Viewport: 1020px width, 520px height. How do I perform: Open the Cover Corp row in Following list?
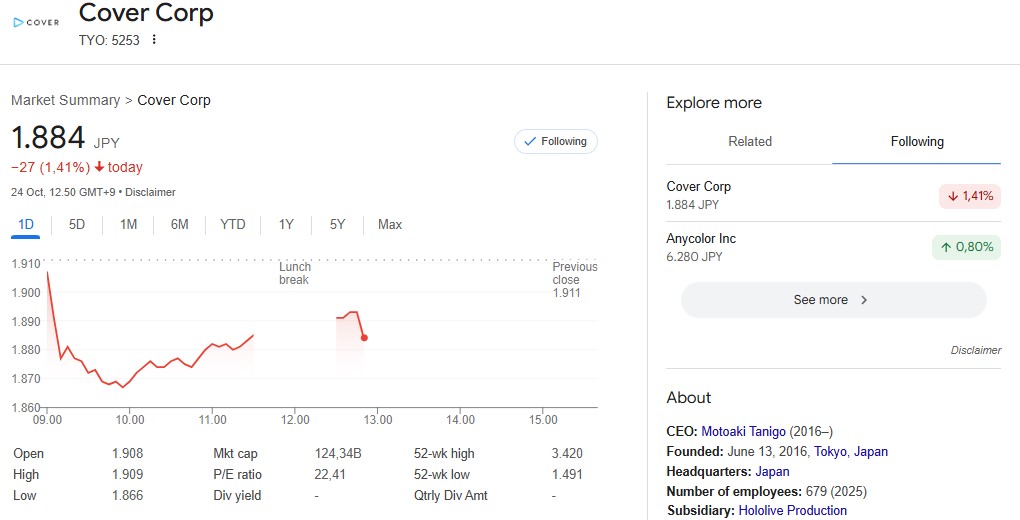tap(833, 195)
